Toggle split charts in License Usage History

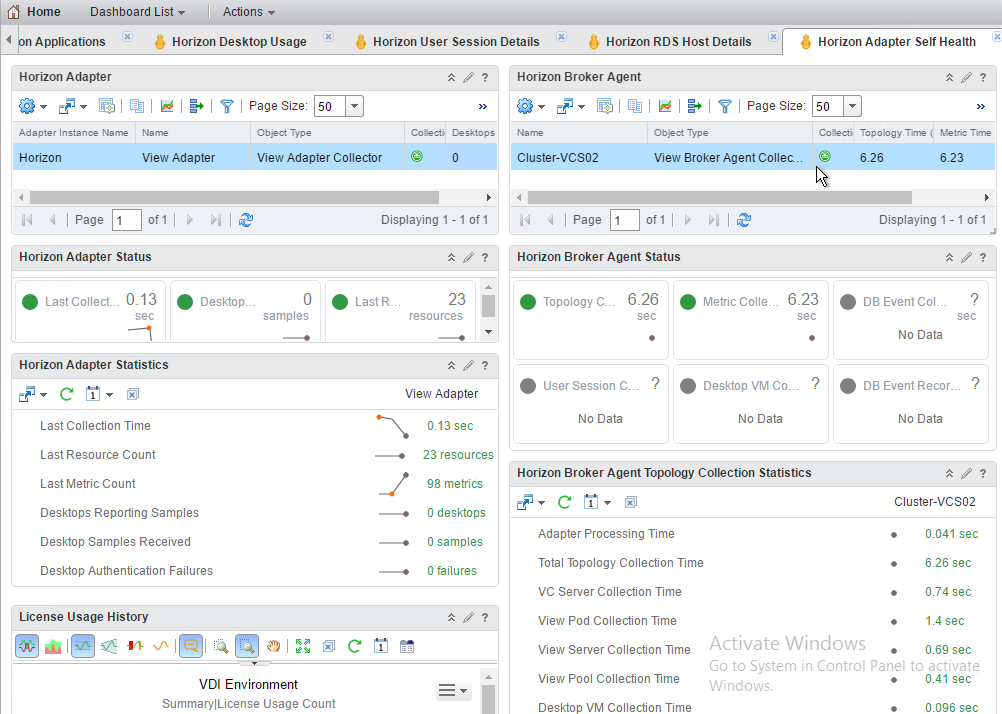(x=27, y=646)
